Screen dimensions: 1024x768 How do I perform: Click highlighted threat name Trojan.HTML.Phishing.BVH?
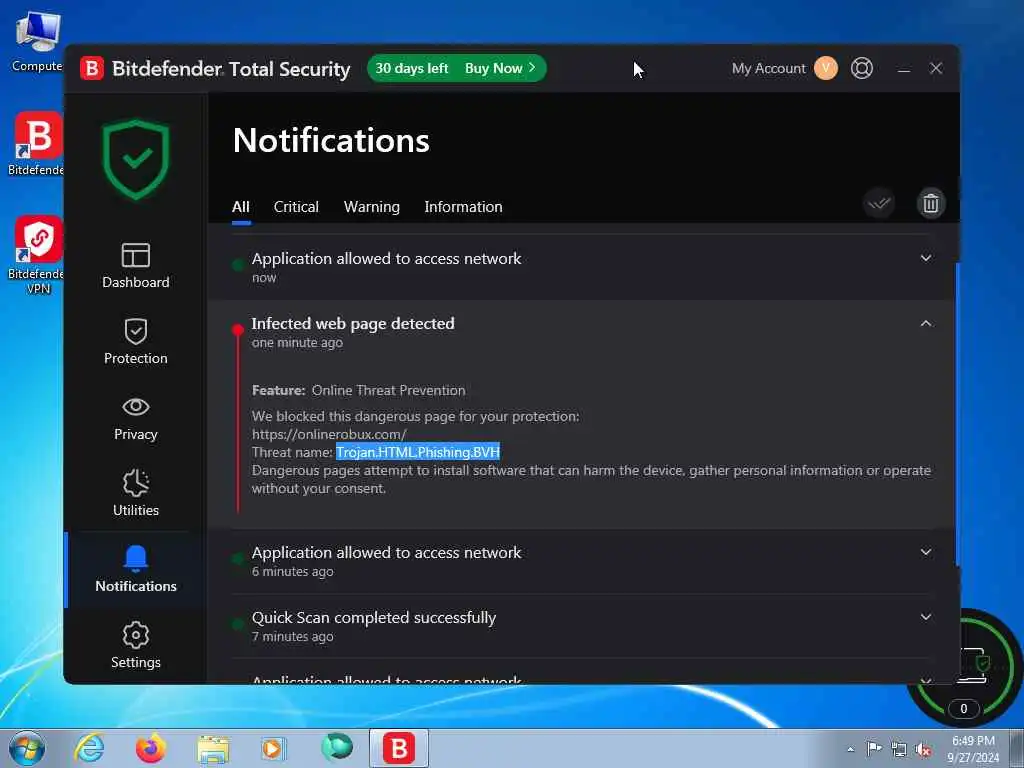tap(418, 452)
